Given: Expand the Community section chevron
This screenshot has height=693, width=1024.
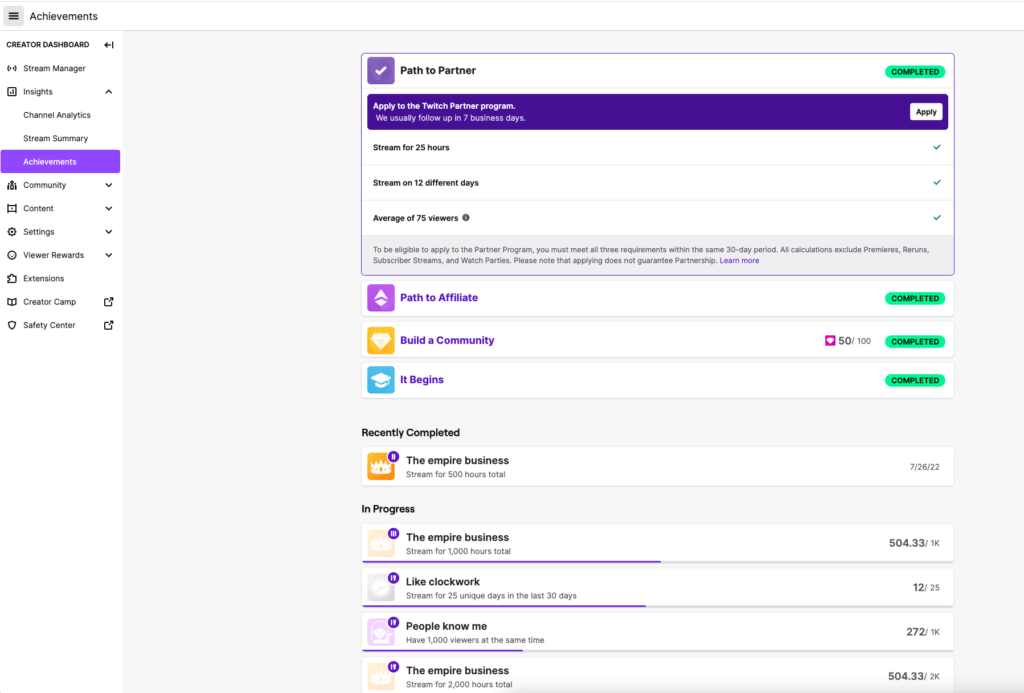Looking at the screenshot, I should tap(108, 185).
